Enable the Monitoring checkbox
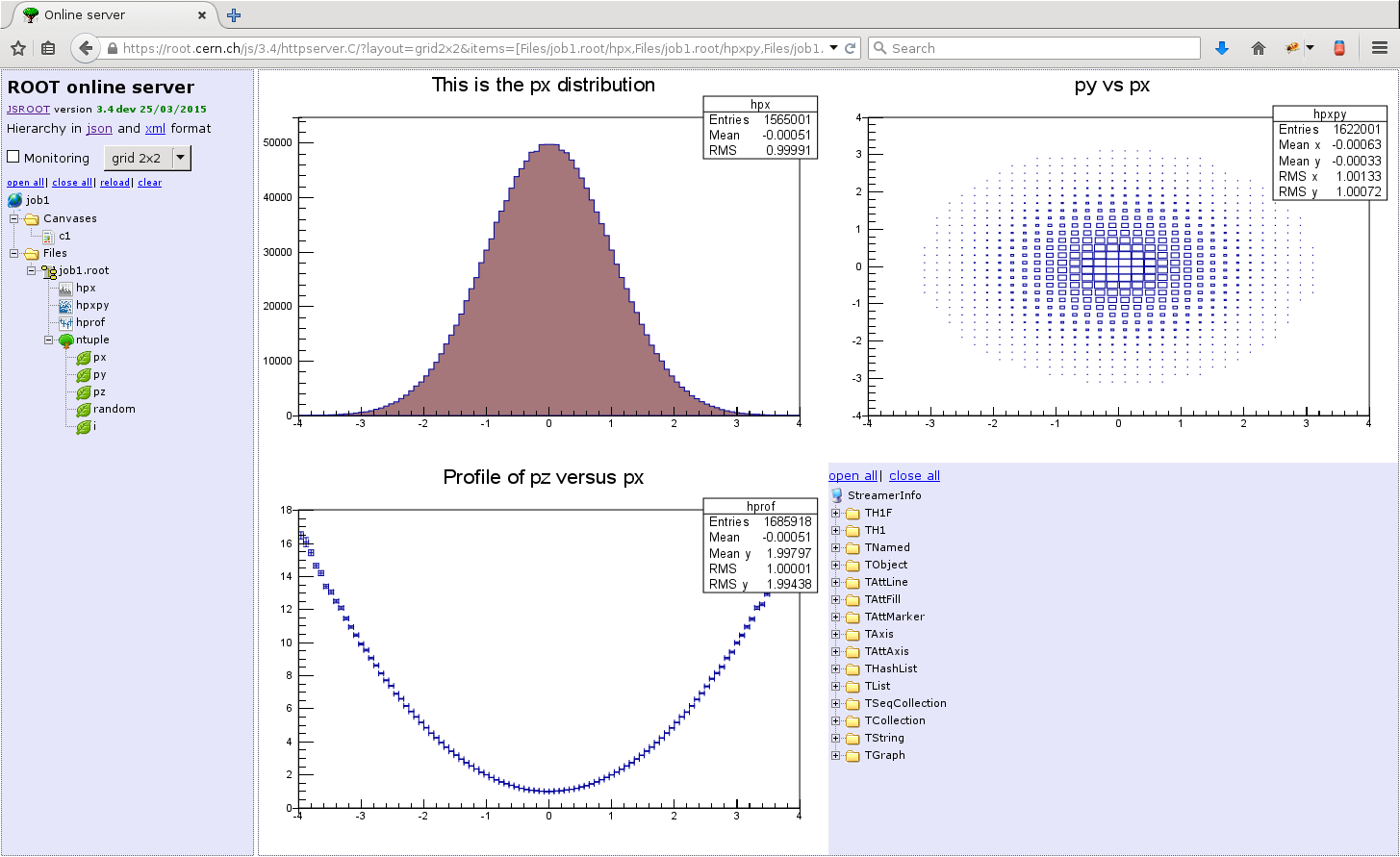 coord(13,157)
